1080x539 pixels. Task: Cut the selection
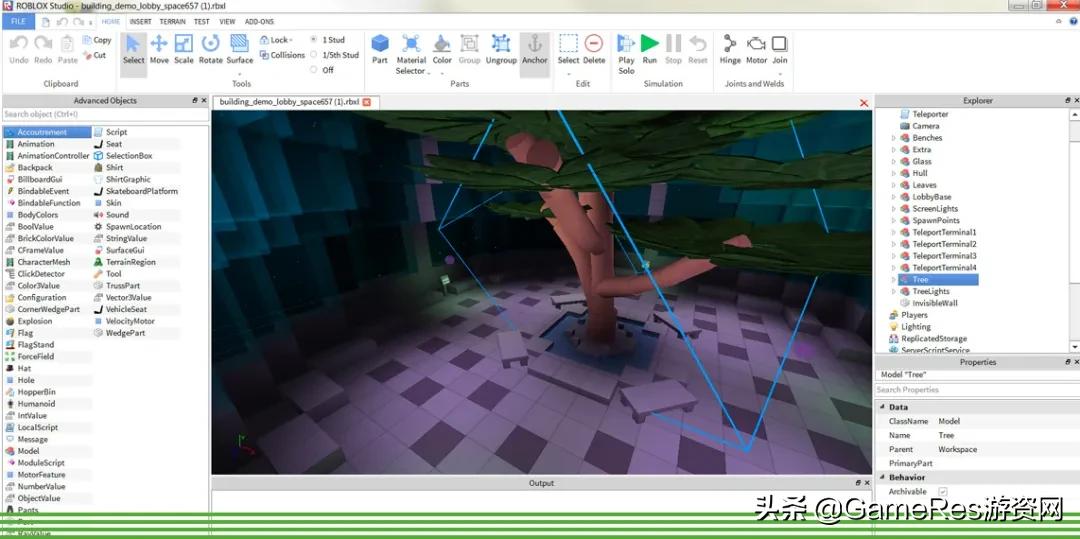[94, 55]
